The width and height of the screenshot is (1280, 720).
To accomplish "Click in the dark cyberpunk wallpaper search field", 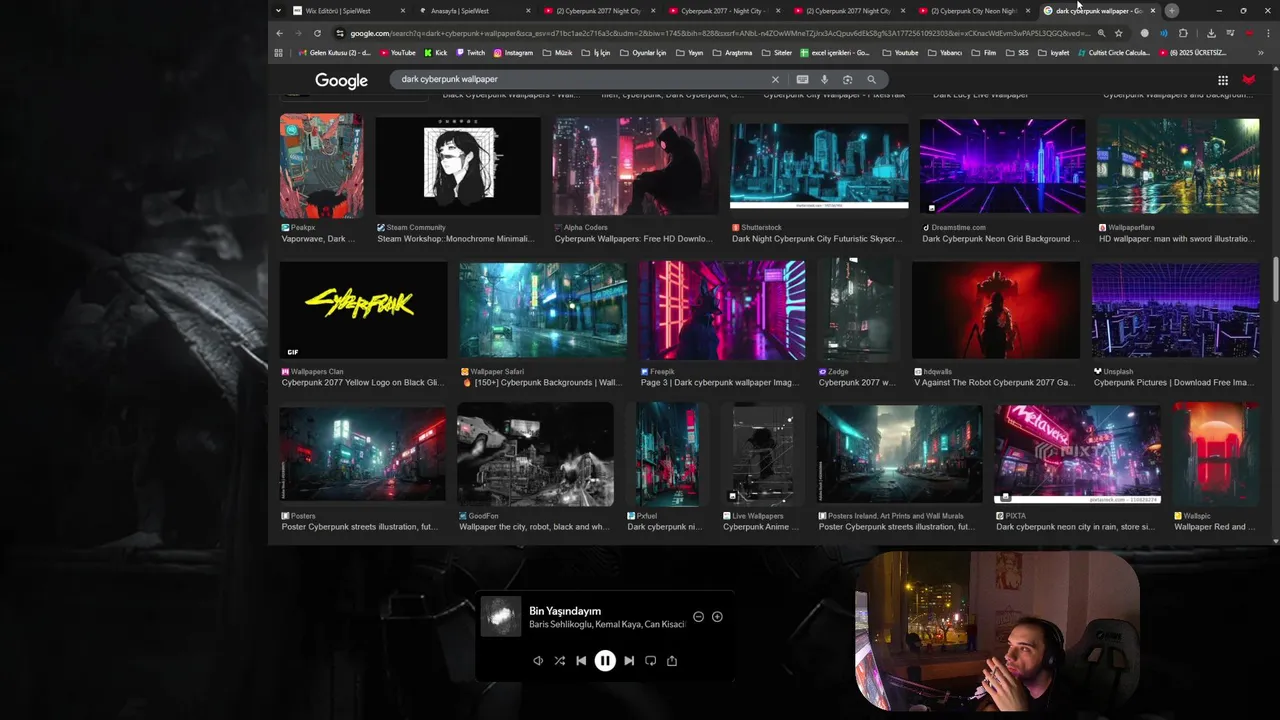I will (x=580, y=79).
